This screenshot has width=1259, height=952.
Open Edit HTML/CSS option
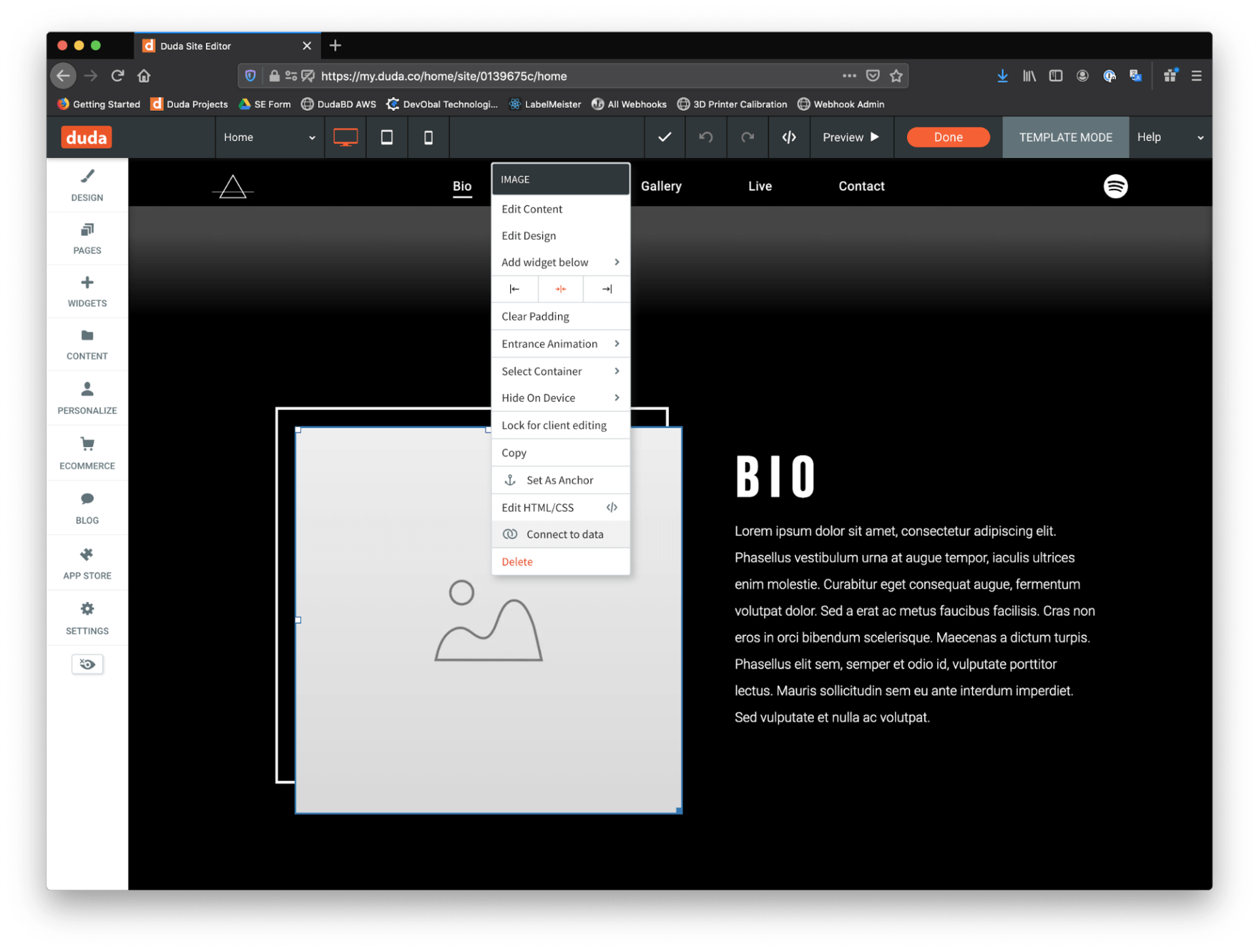click(560, 507)
